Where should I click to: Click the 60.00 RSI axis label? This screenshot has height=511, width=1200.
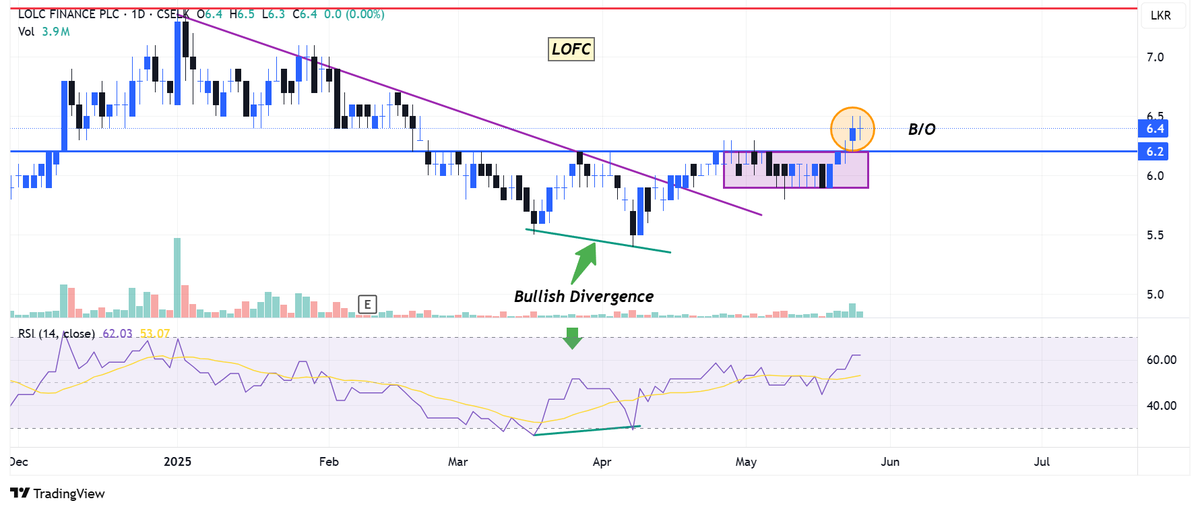1160,360
